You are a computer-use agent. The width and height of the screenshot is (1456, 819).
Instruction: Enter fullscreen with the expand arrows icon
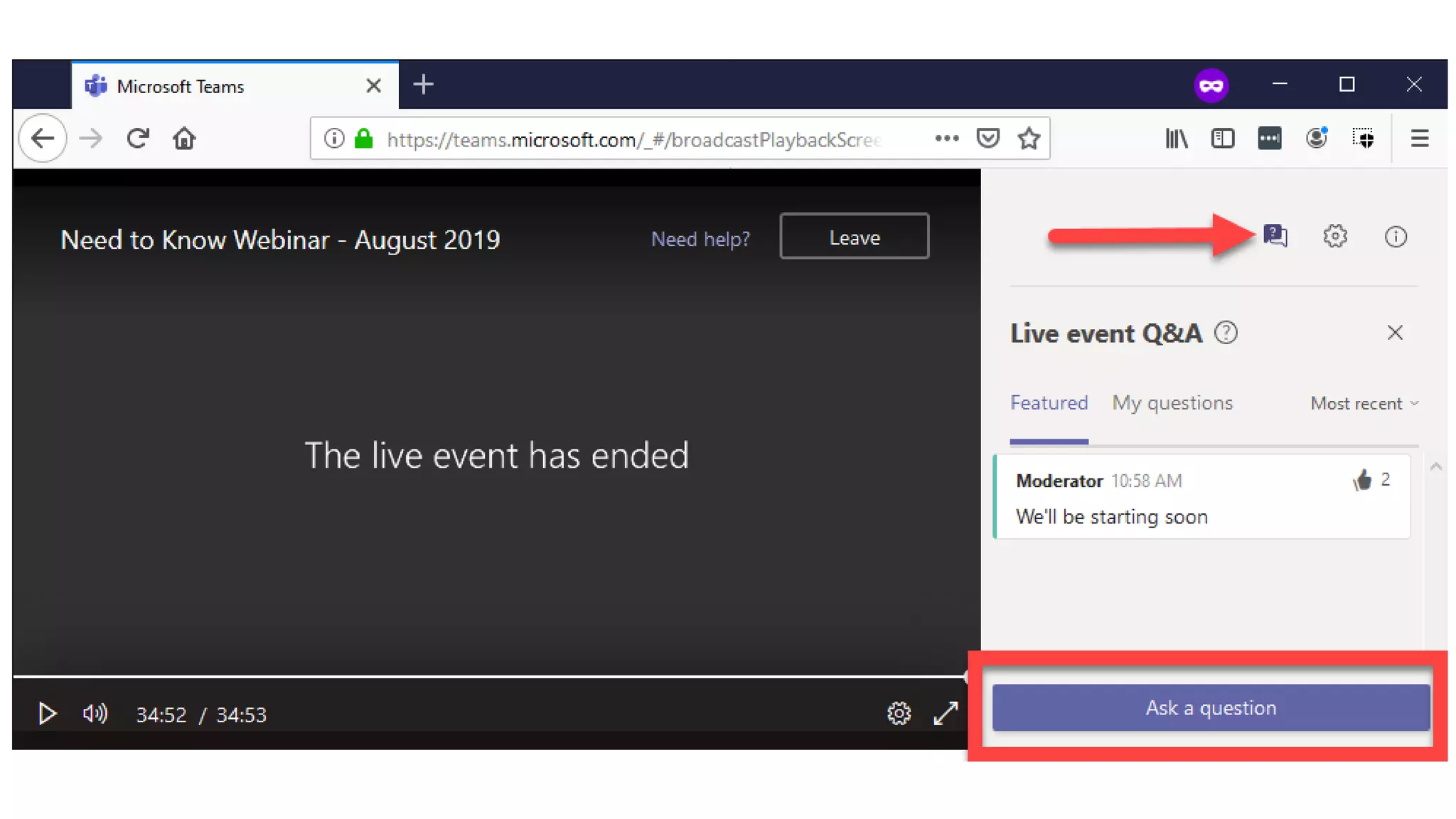pos(946,713)
